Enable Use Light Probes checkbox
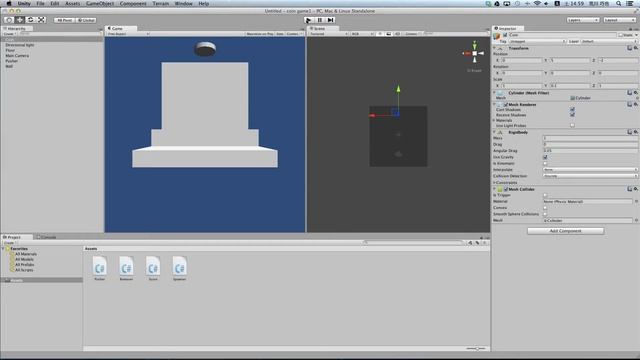640x360 pixels. pos(572,126)
